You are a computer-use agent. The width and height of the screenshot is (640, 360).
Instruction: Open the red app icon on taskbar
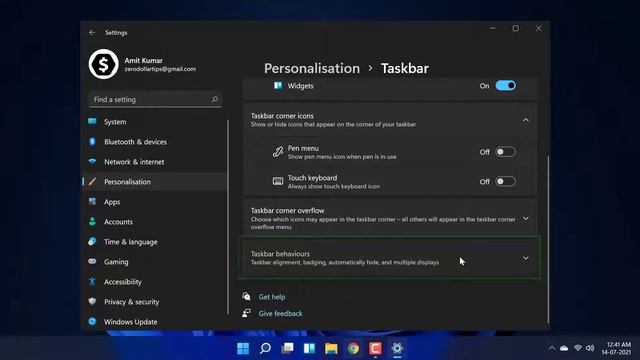pyautogui.click(x=375, y=348)
